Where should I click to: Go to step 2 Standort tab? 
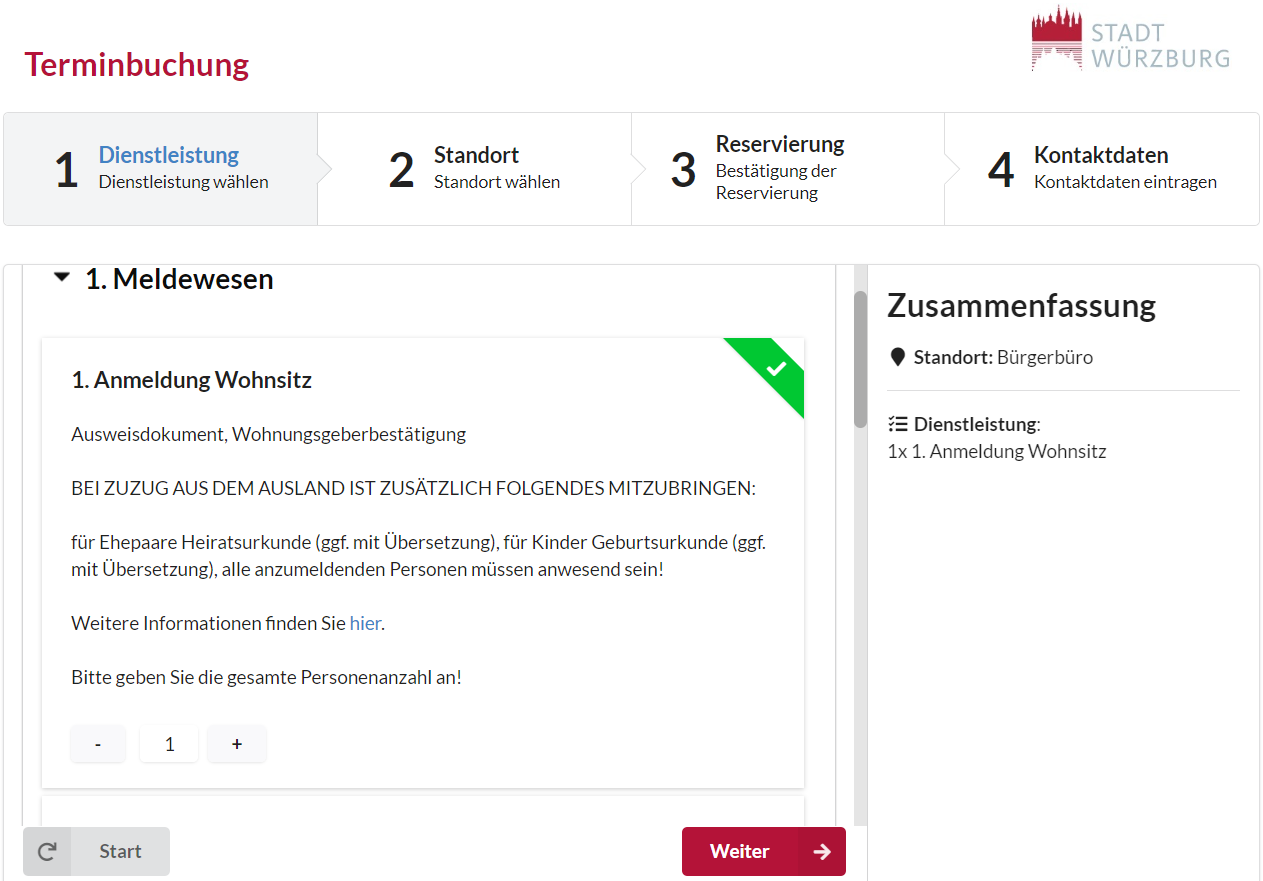475,169
